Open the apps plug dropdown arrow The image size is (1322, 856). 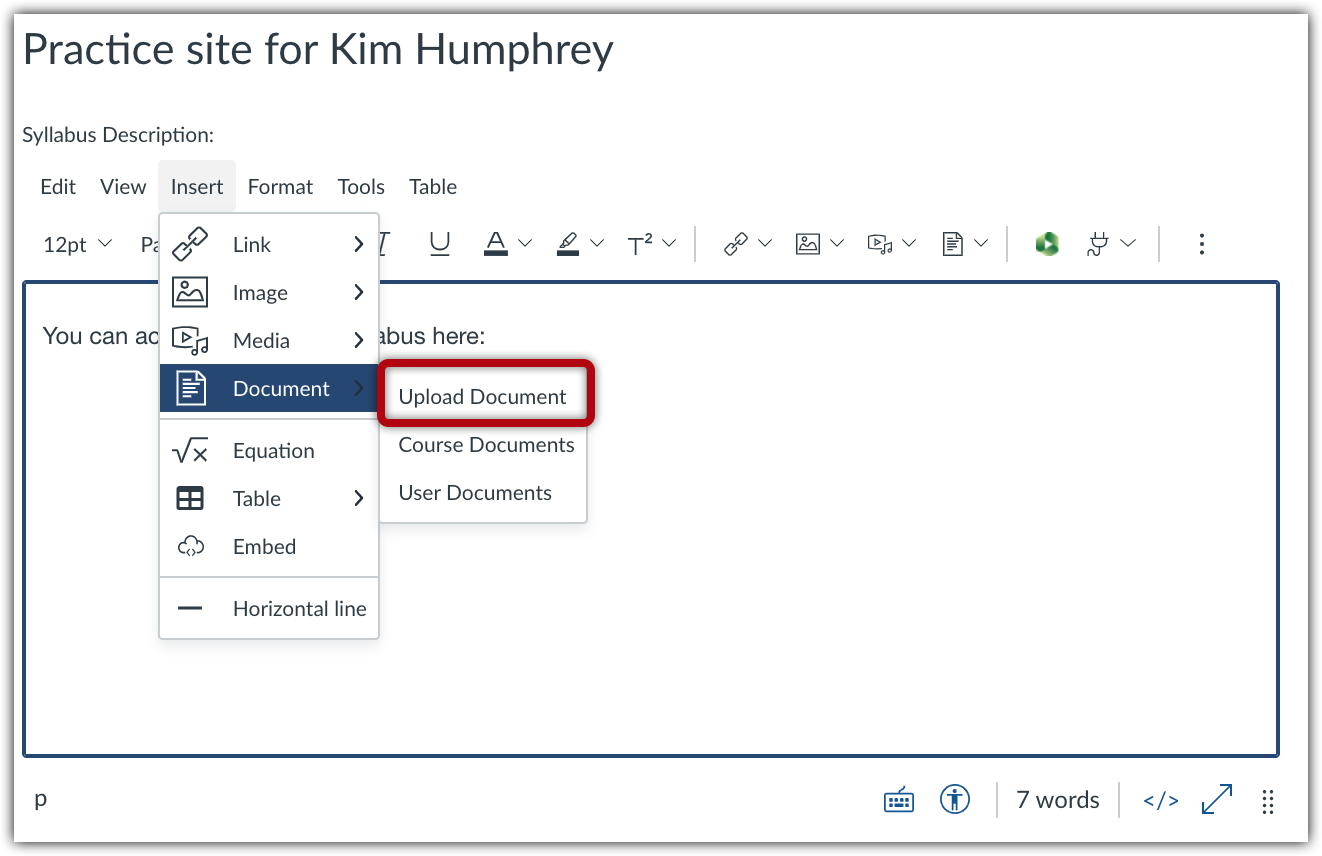tap(1128, 243)
